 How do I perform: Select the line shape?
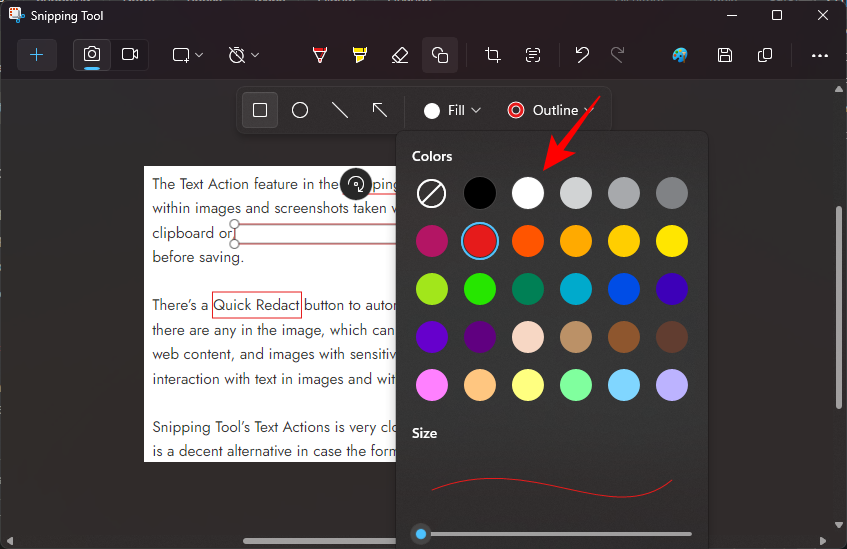click(340, 110)
